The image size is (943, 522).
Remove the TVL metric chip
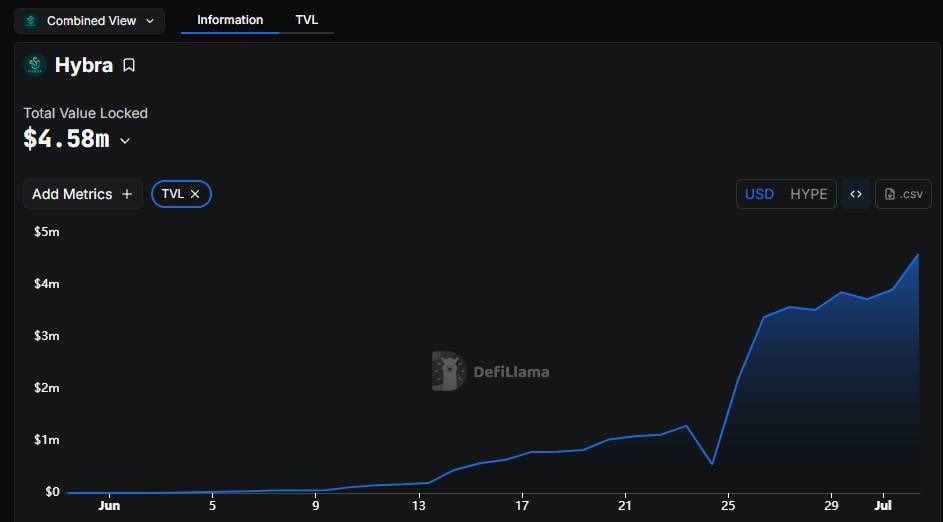(195, 194)
